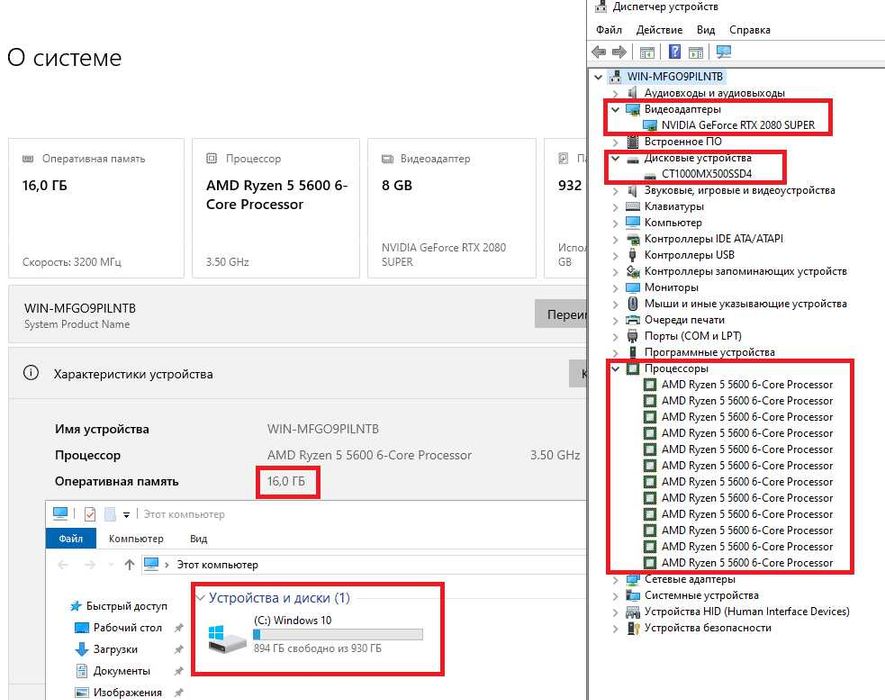Open Загрузки in navigation pane

pos(115,649)
